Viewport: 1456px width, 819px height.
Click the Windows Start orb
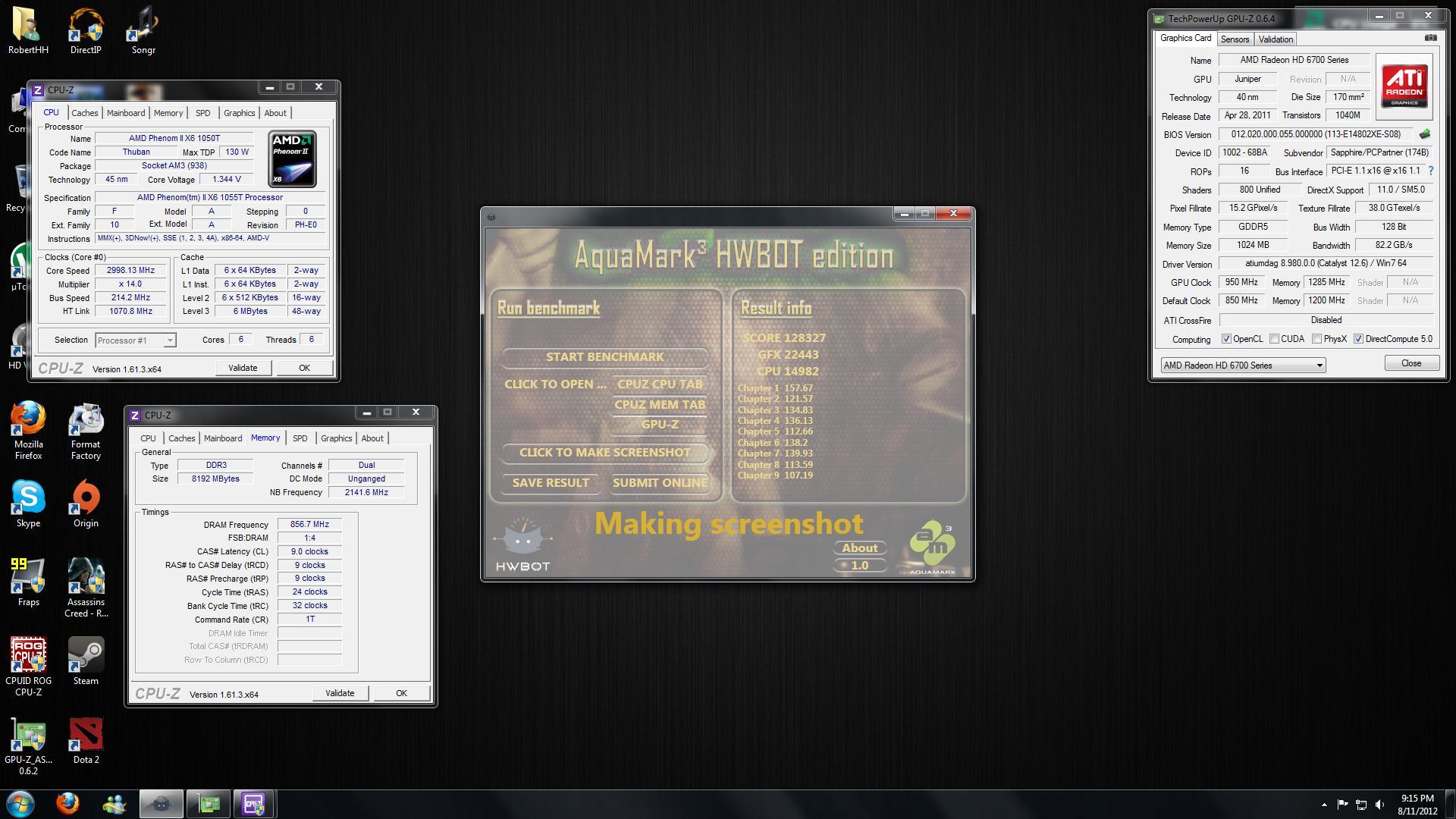(x=20, y=804)
